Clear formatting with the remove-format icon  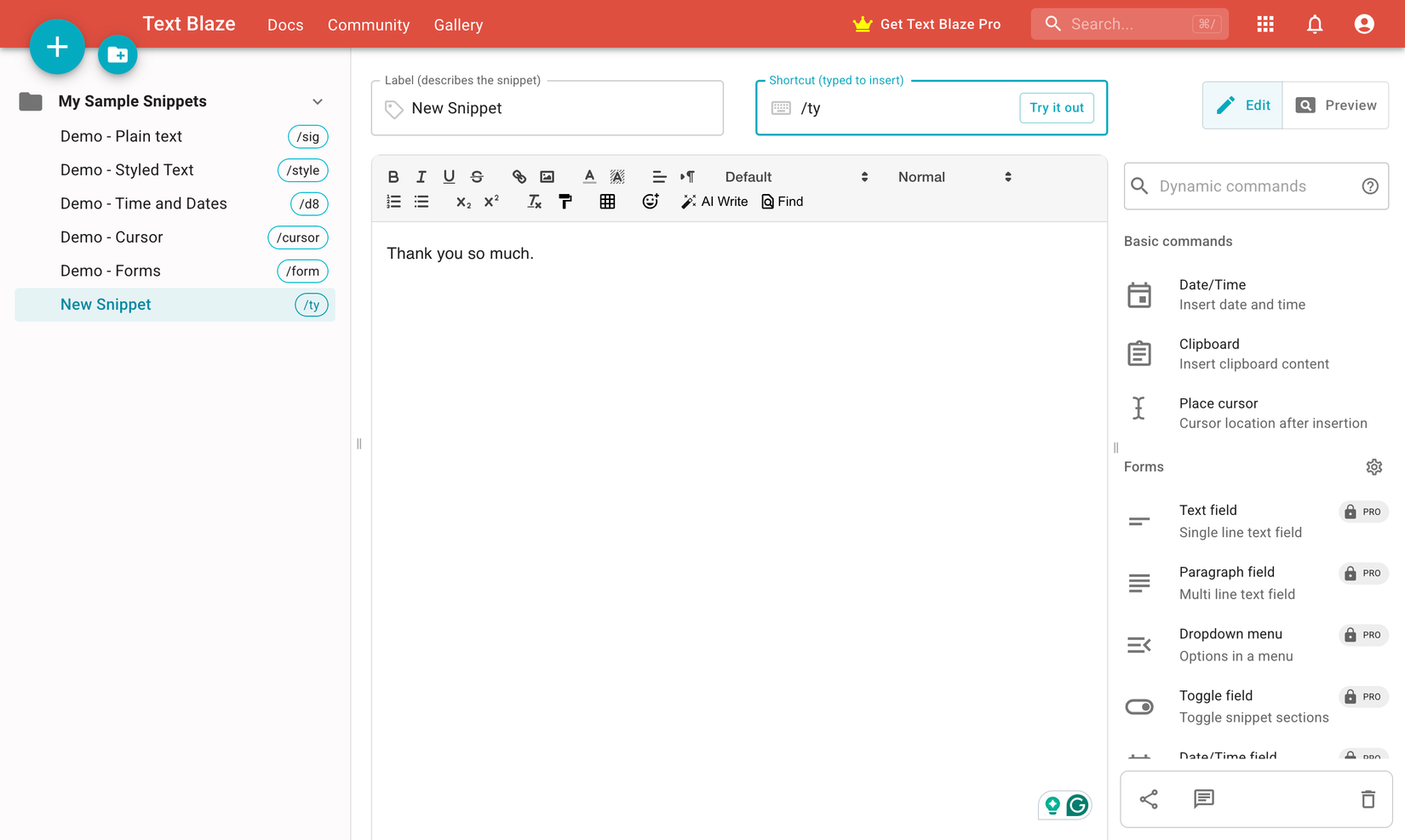(534, 202)
